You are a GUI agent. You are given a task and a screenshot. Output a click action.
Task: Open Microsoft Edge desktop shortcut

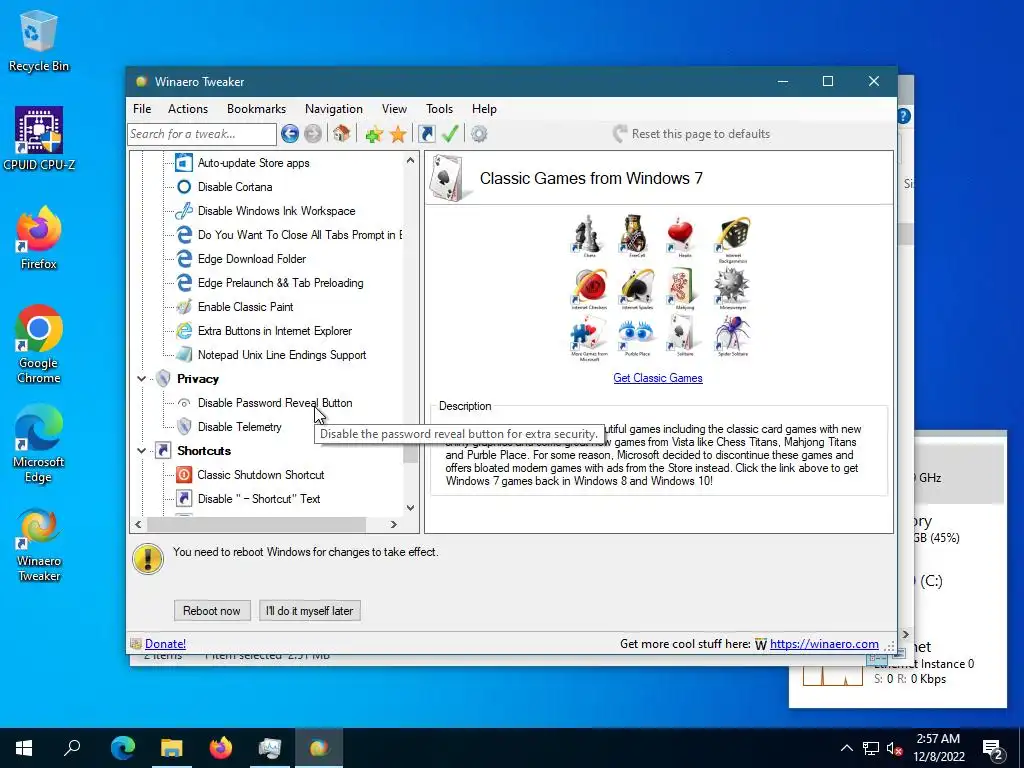[x=39, y=444]
